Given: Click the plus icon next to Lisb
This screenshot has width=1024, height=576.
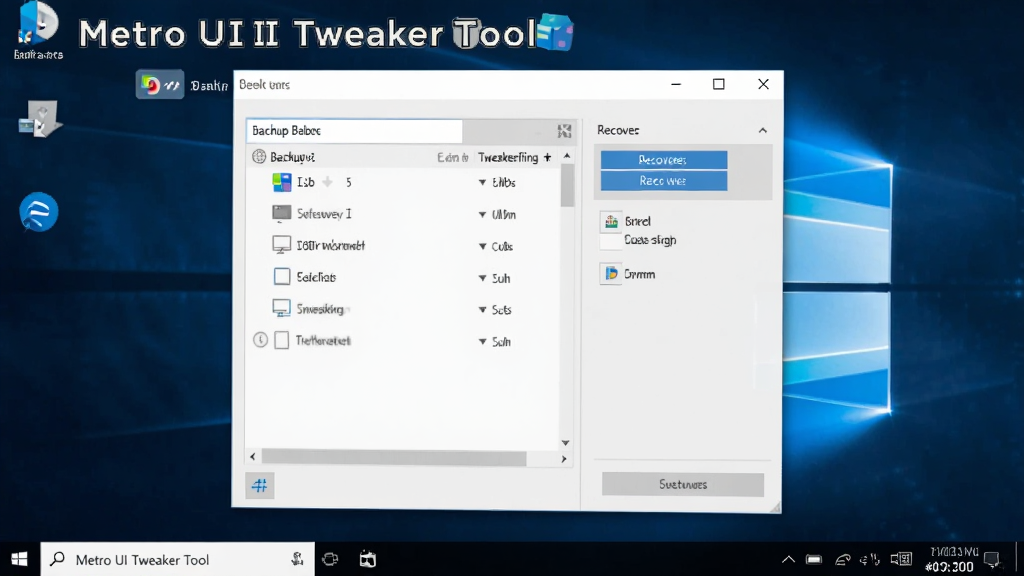Looking at the screenshot, I should [x=328, y=182].
